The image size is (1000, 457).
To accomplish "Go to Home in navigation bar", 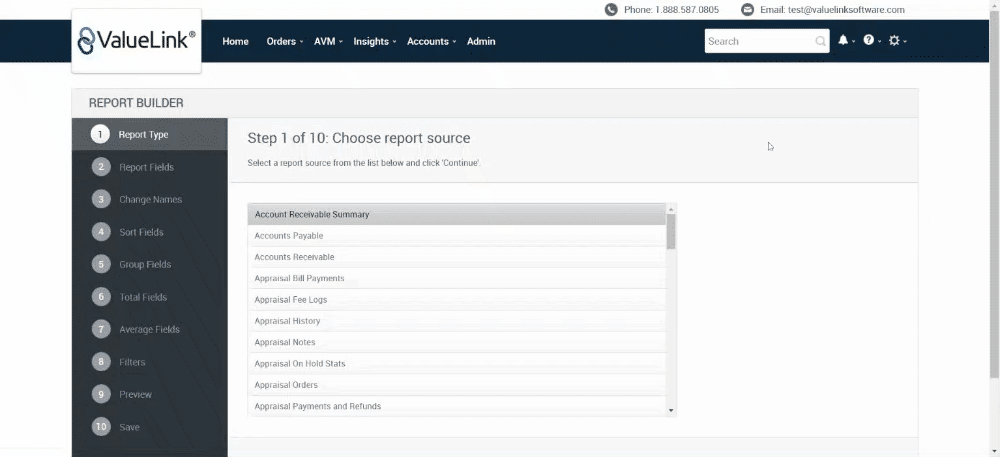I will (235, 41).
